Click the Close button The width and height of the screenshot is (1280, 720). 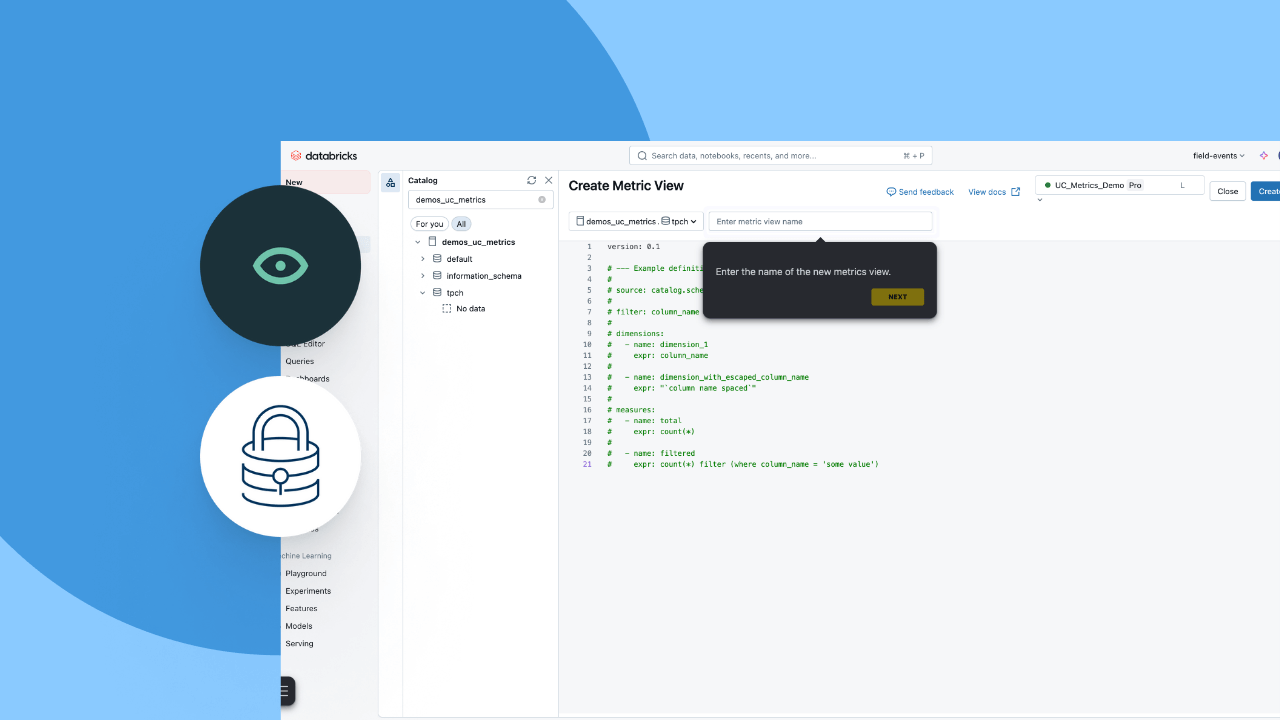[1228, 191]
